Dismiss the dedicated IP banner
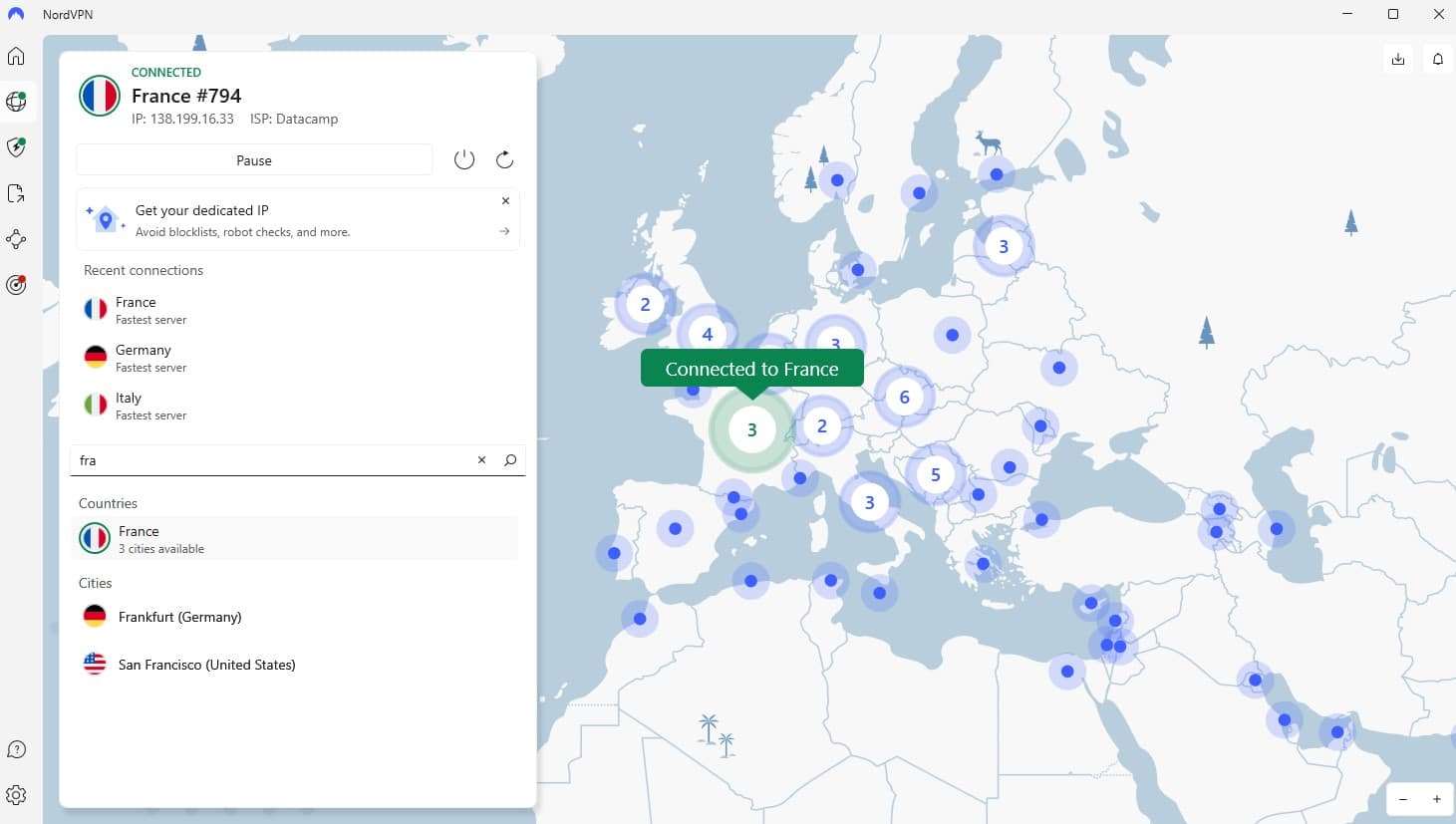This screenshot has height=824, width=1456. 505,200
